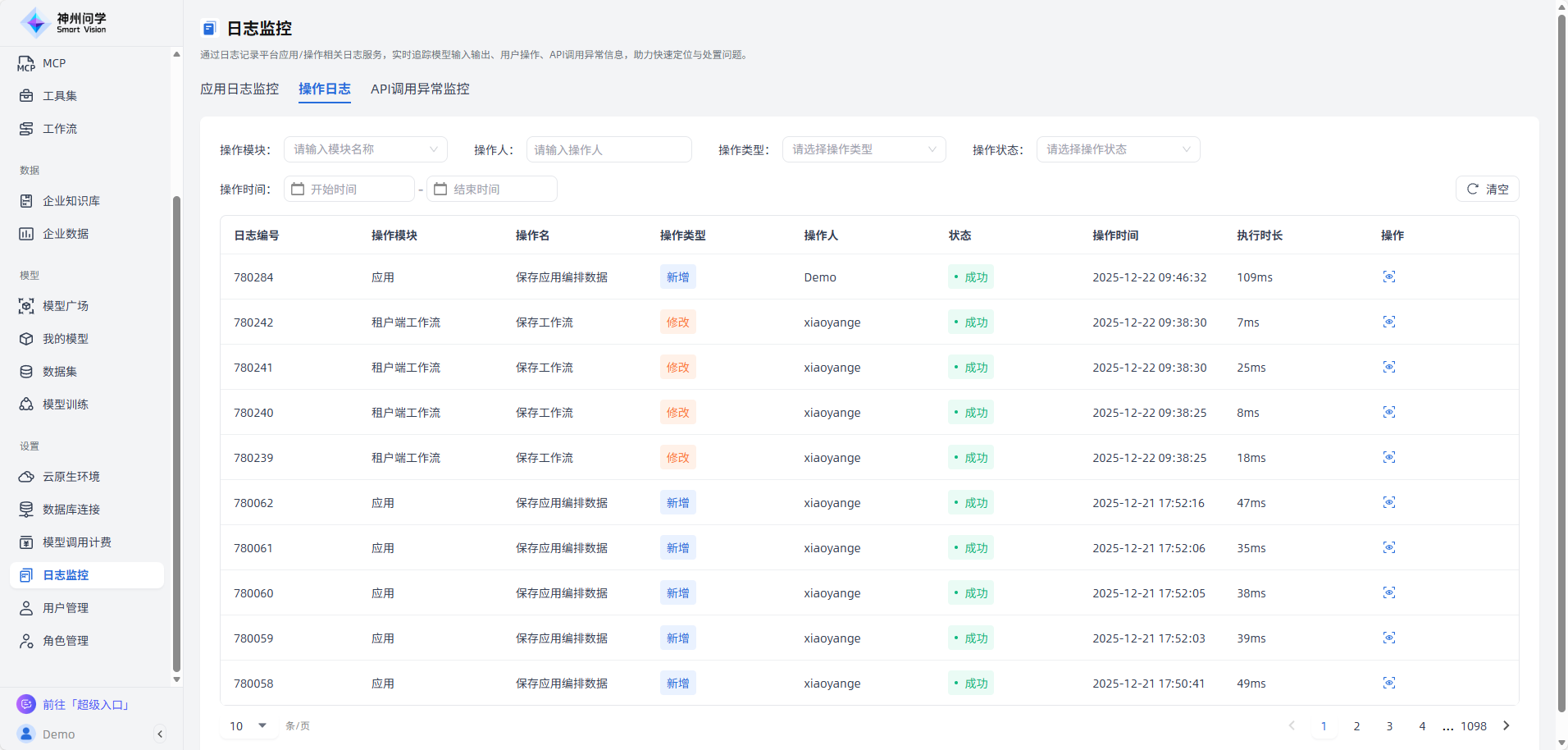Click the 操作人 input field

click(x=609, y=149)
